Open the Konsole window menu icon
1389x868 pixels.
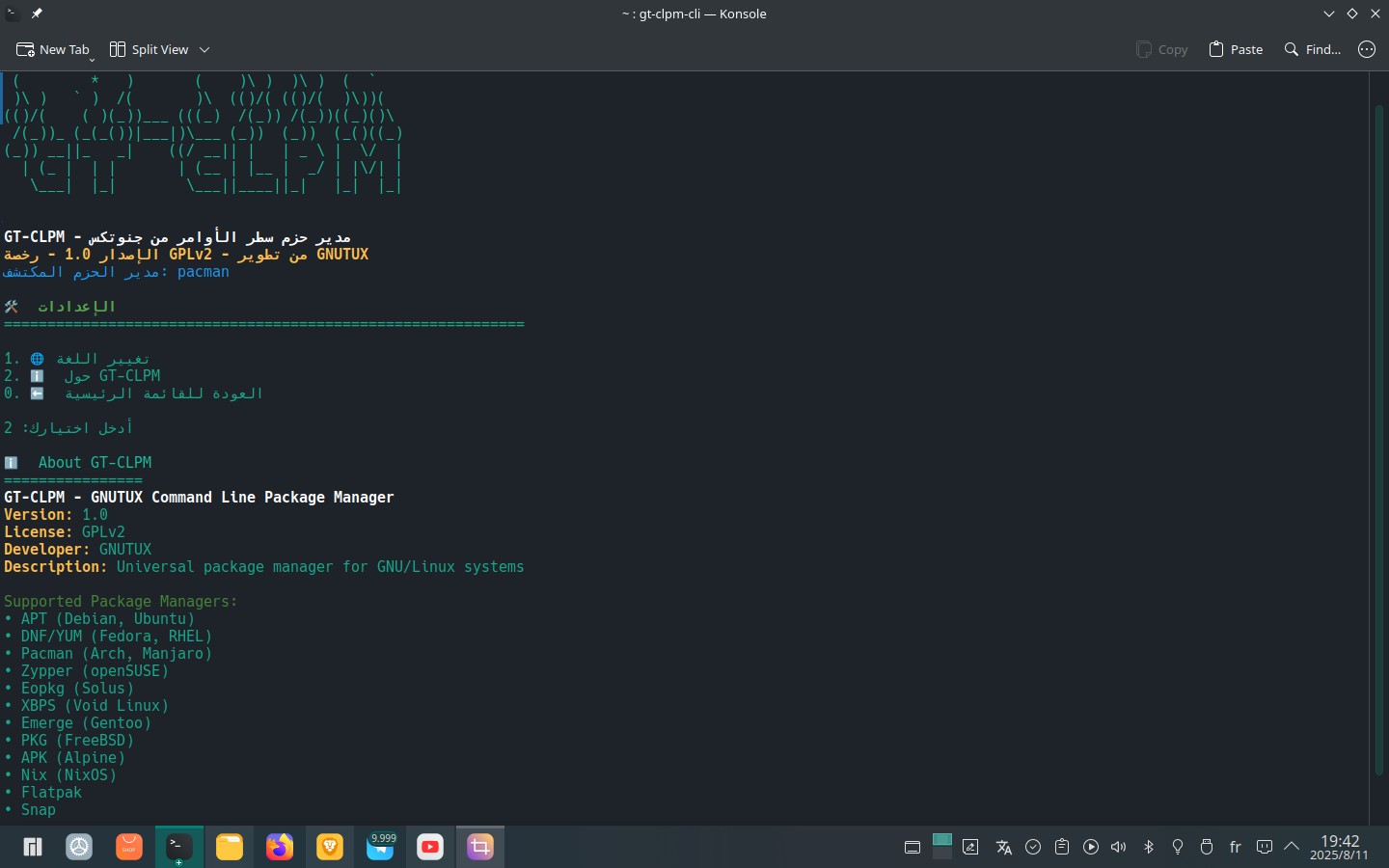coord(13,14)
